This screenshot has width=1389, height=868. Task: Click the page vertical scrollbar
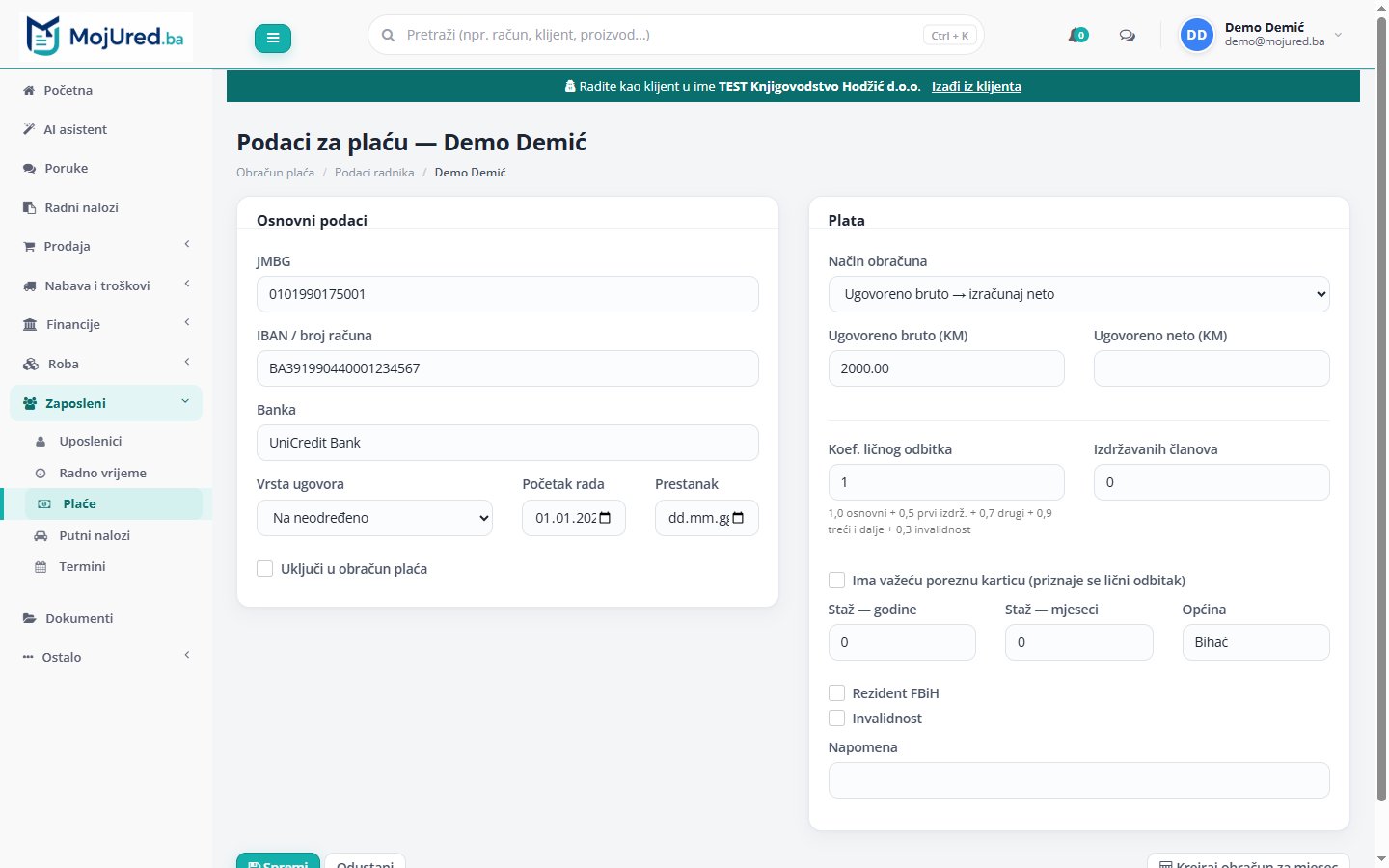tap(1381, 409)
